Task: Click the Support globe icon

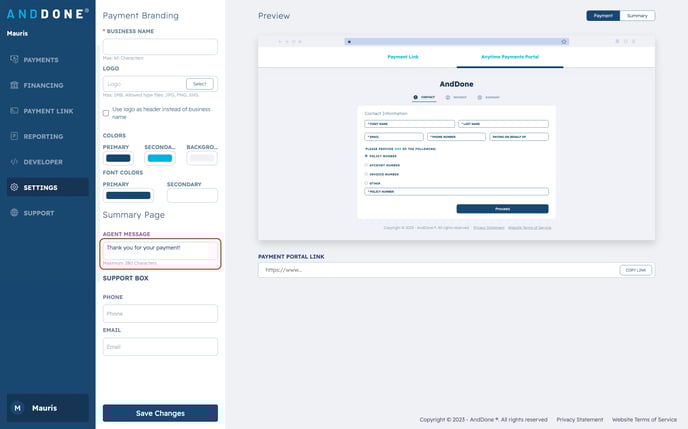Action: pos(14,213)
